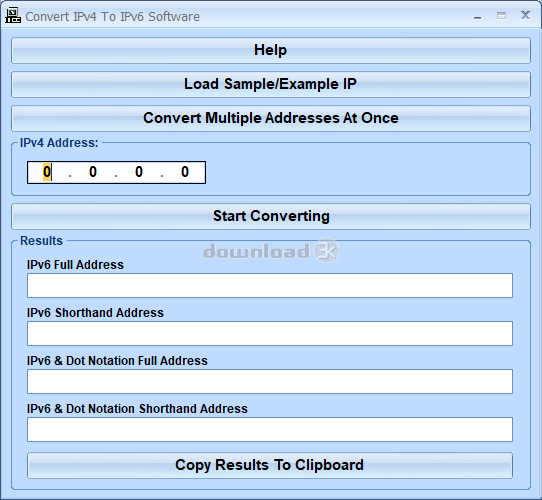The width and height of the screenshot is (542, 500).
Task: Open Convert Multiple Addresses At Once
Action: pyautogui.click(x=271, y=118)
